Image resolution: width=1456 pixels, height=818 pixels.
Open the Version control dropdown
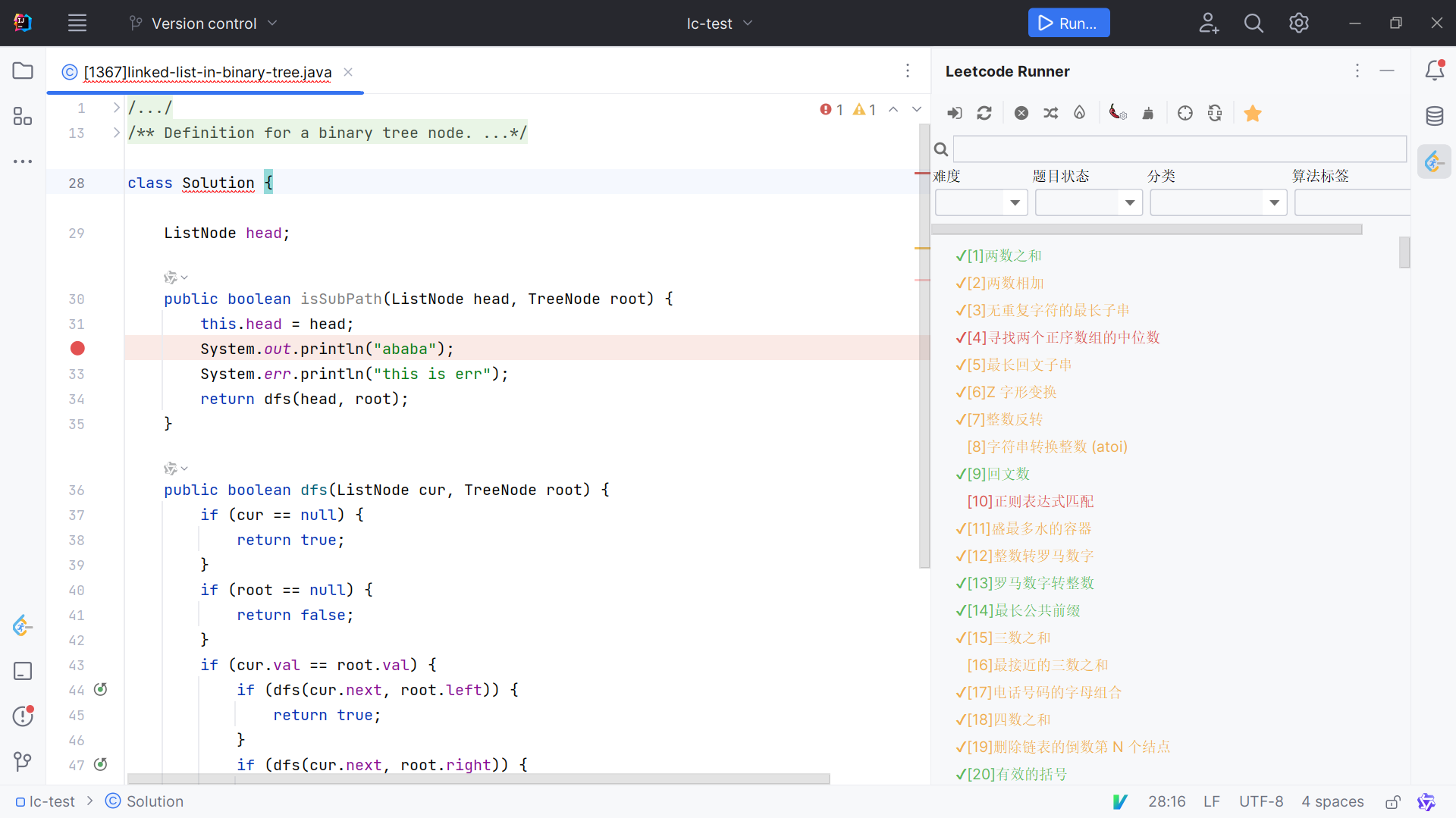tap(203, 24)
